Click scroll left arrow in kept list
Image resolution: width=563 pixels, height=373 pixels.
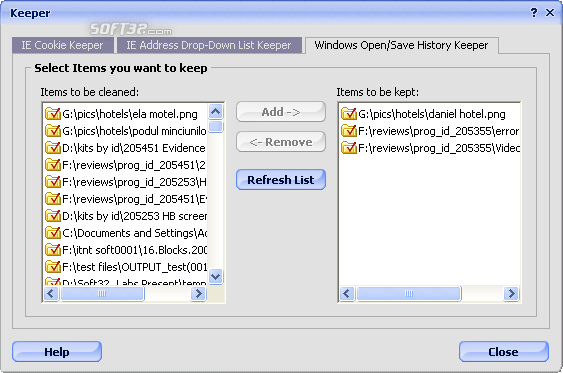[x=347, y=294]
